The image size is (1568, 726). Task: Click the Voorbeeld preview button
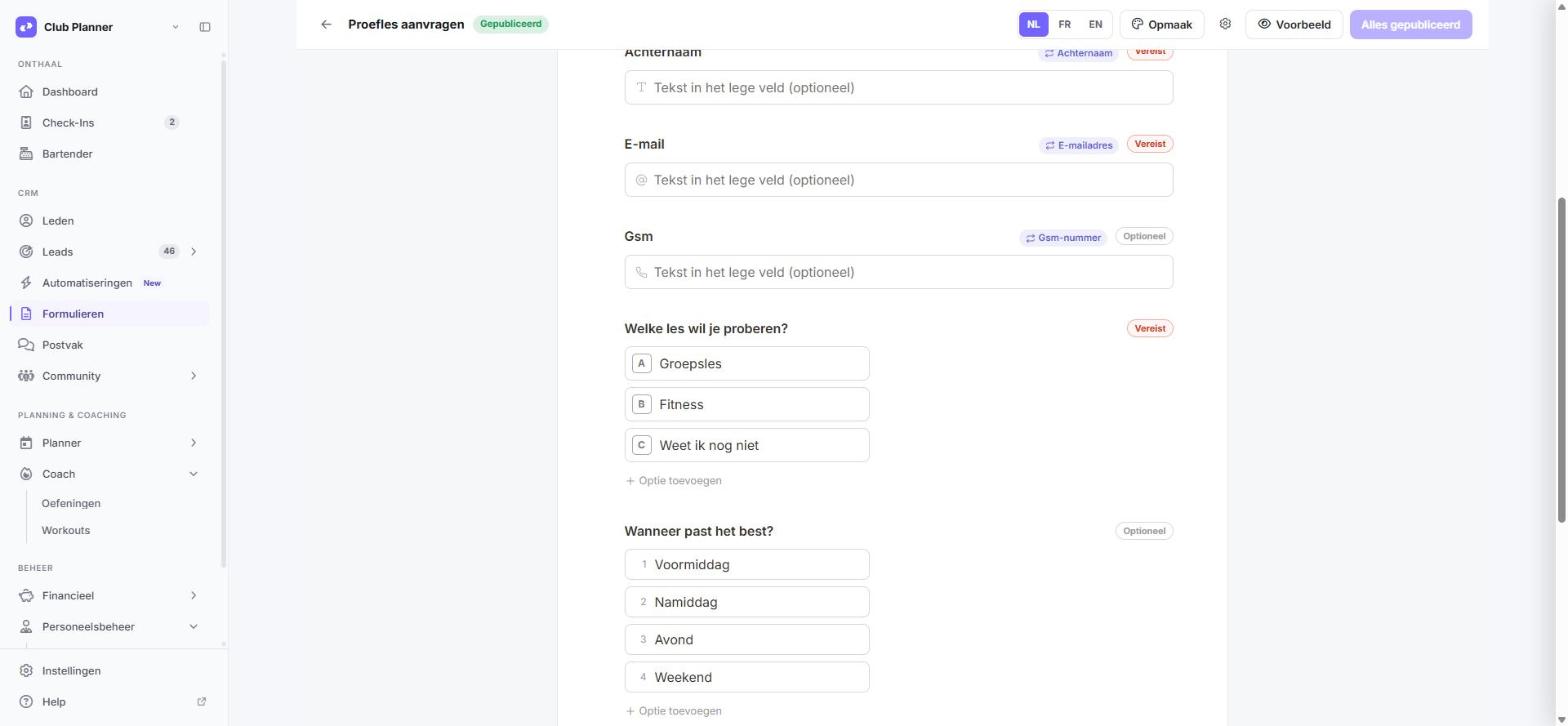(1294, 24)
